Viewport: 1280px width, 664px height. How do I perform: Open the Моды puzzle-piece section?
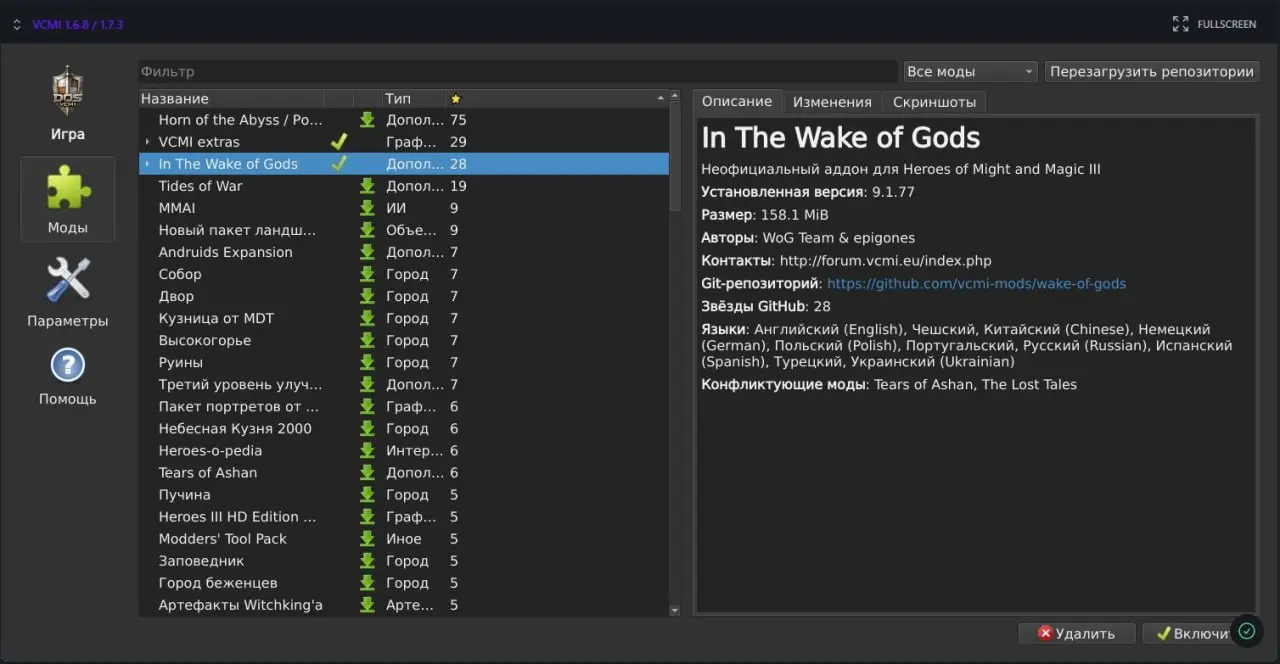68,199
